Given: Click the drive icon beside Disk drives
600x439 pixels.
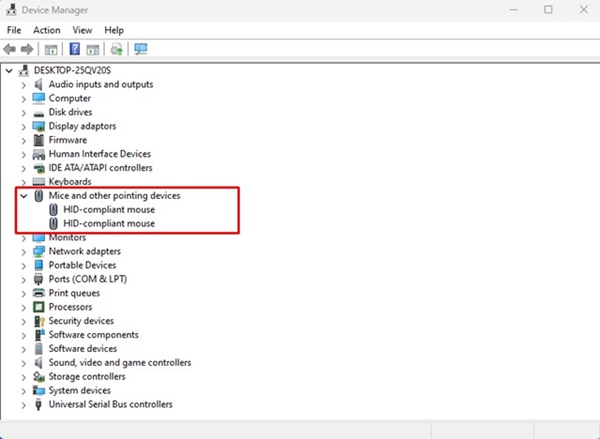Looking at the screenshot, I should [x=39, y=114].
